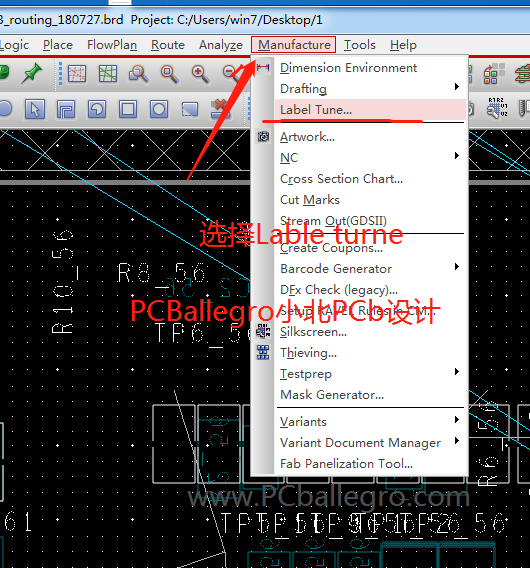This screenshot has height=568, width=530.
Task: Click the Delete Islands red X icon
Action: click(221, 109)
